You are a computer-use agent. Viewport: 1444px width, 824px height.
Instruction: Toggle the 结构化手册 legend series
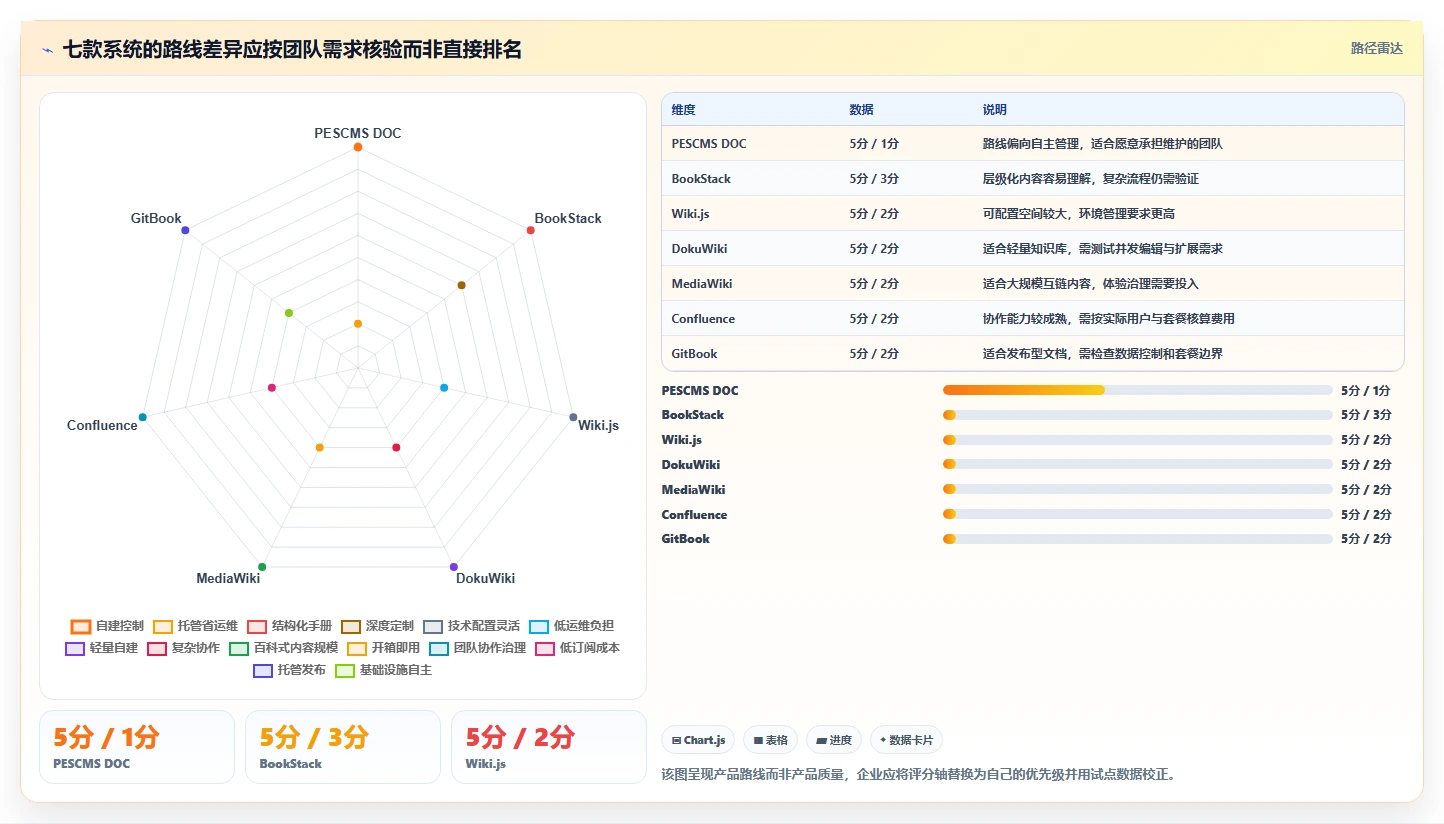click(289, 626)
